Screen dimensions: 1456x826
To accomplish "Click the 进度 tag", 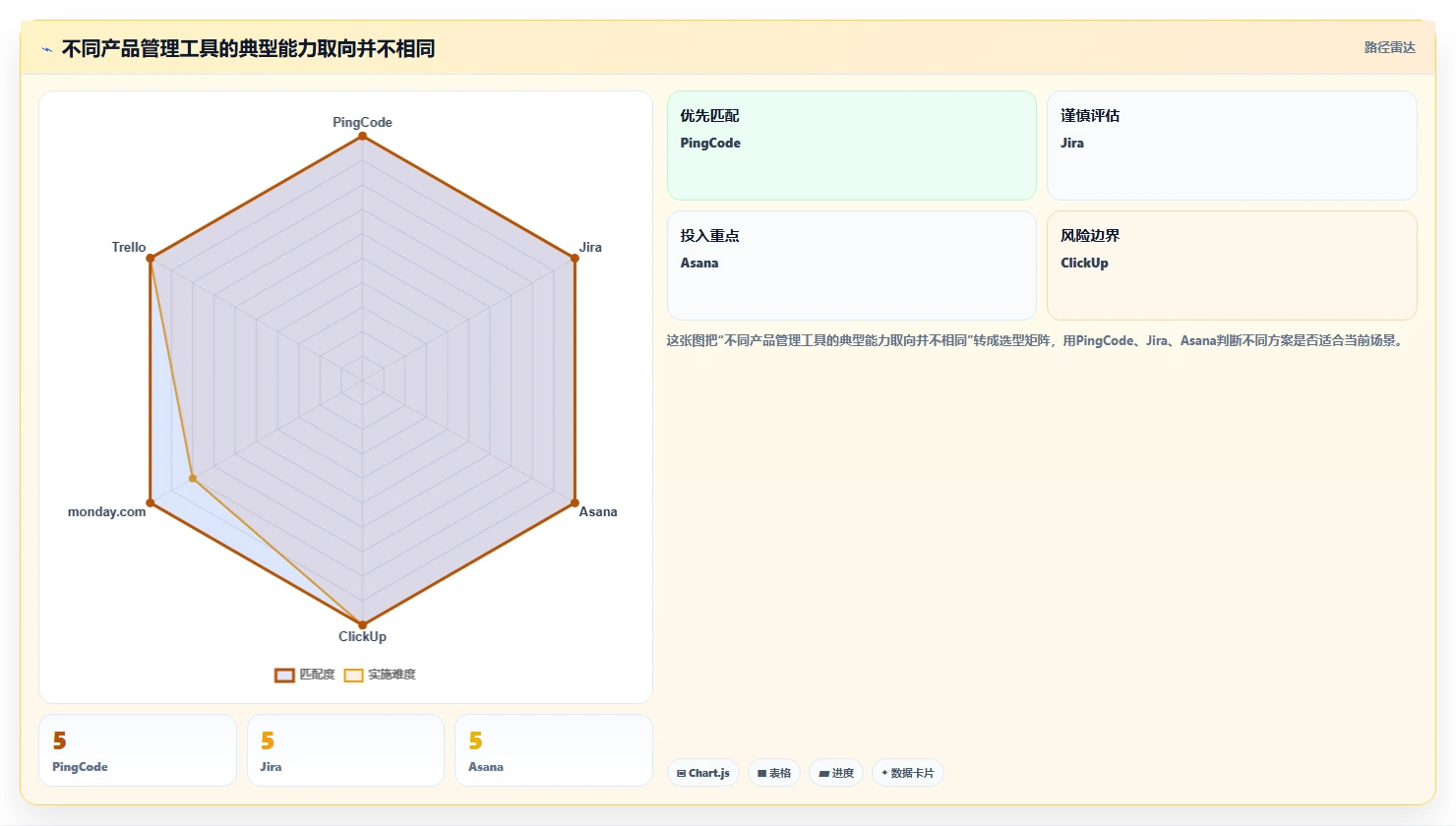I will [x=836, y=773].
